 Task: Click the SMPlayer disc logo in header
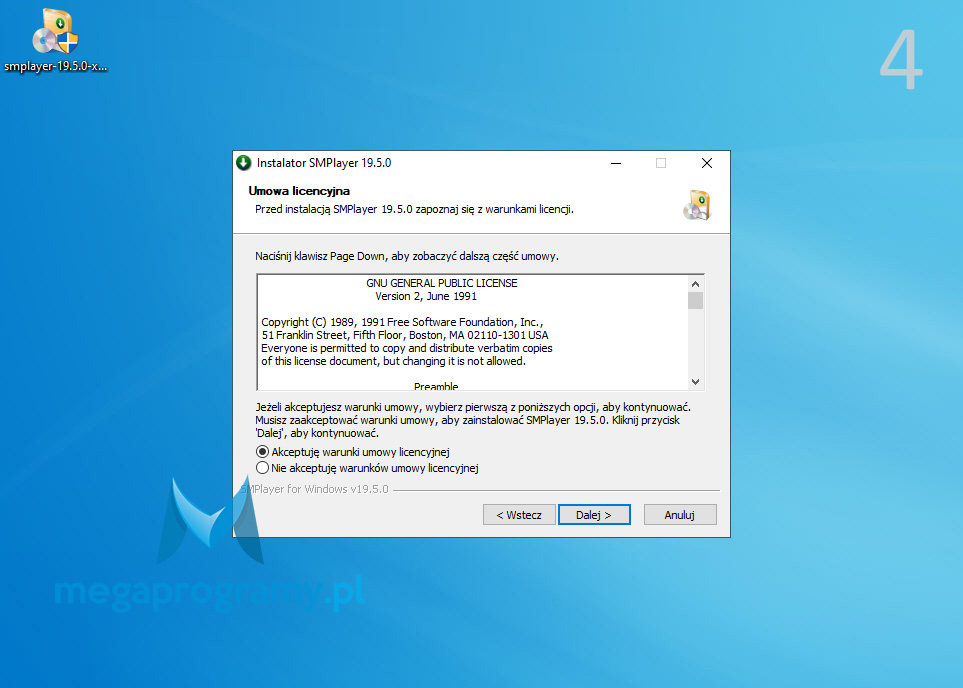(697, 205)
